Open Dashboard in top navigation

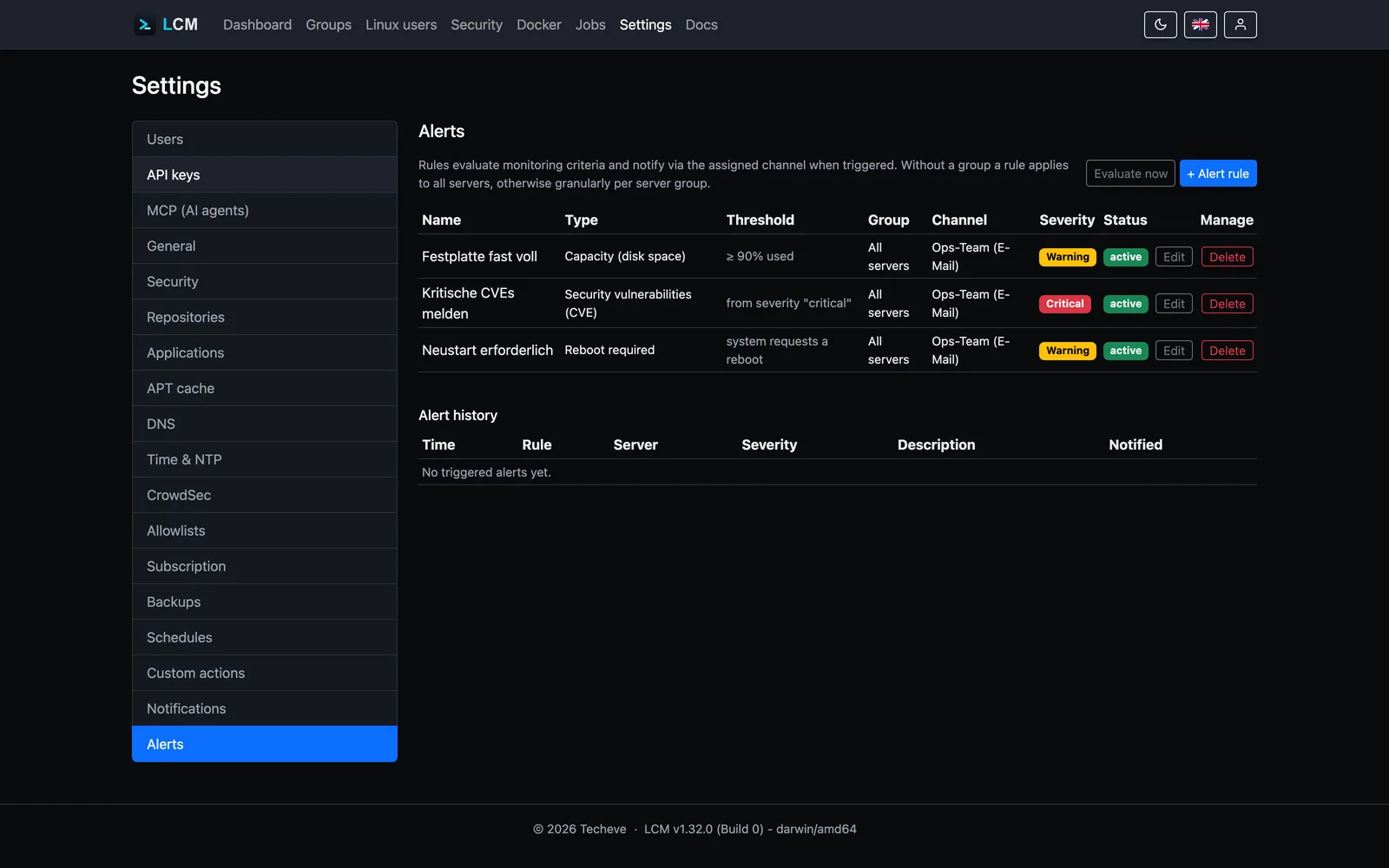[257, 24]
